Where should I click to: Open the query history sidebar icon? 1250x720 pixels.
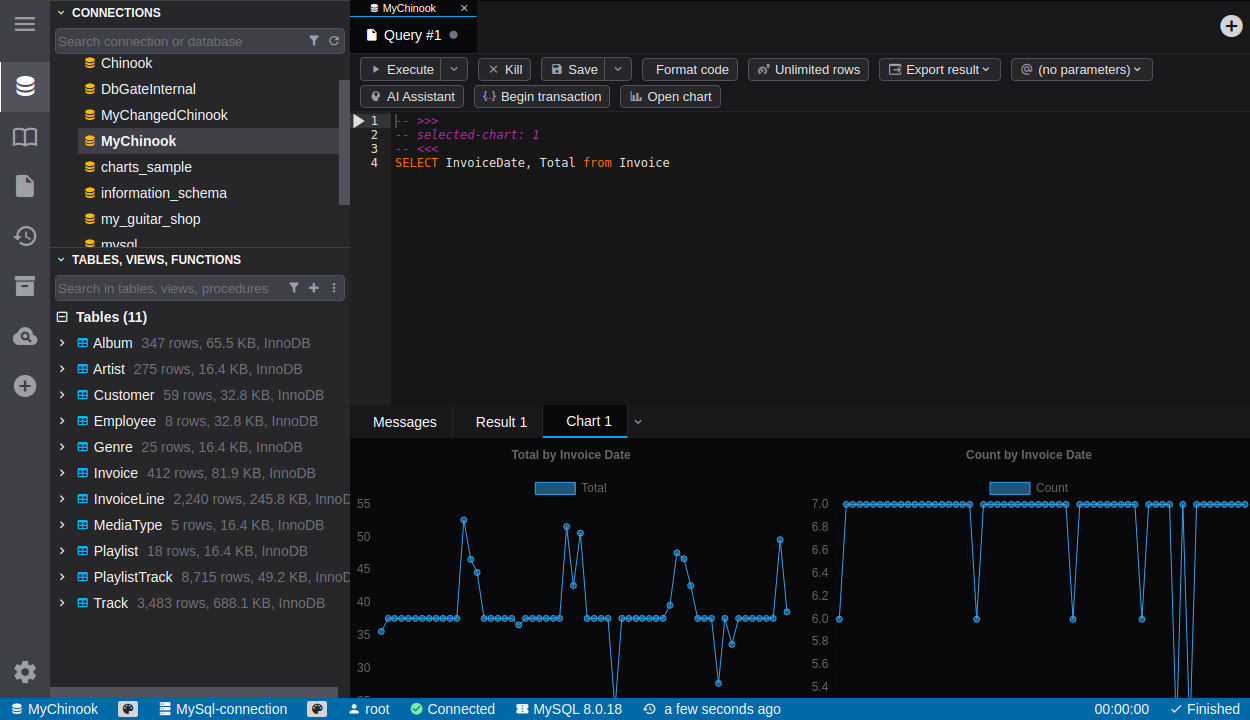tap(25, 236)
